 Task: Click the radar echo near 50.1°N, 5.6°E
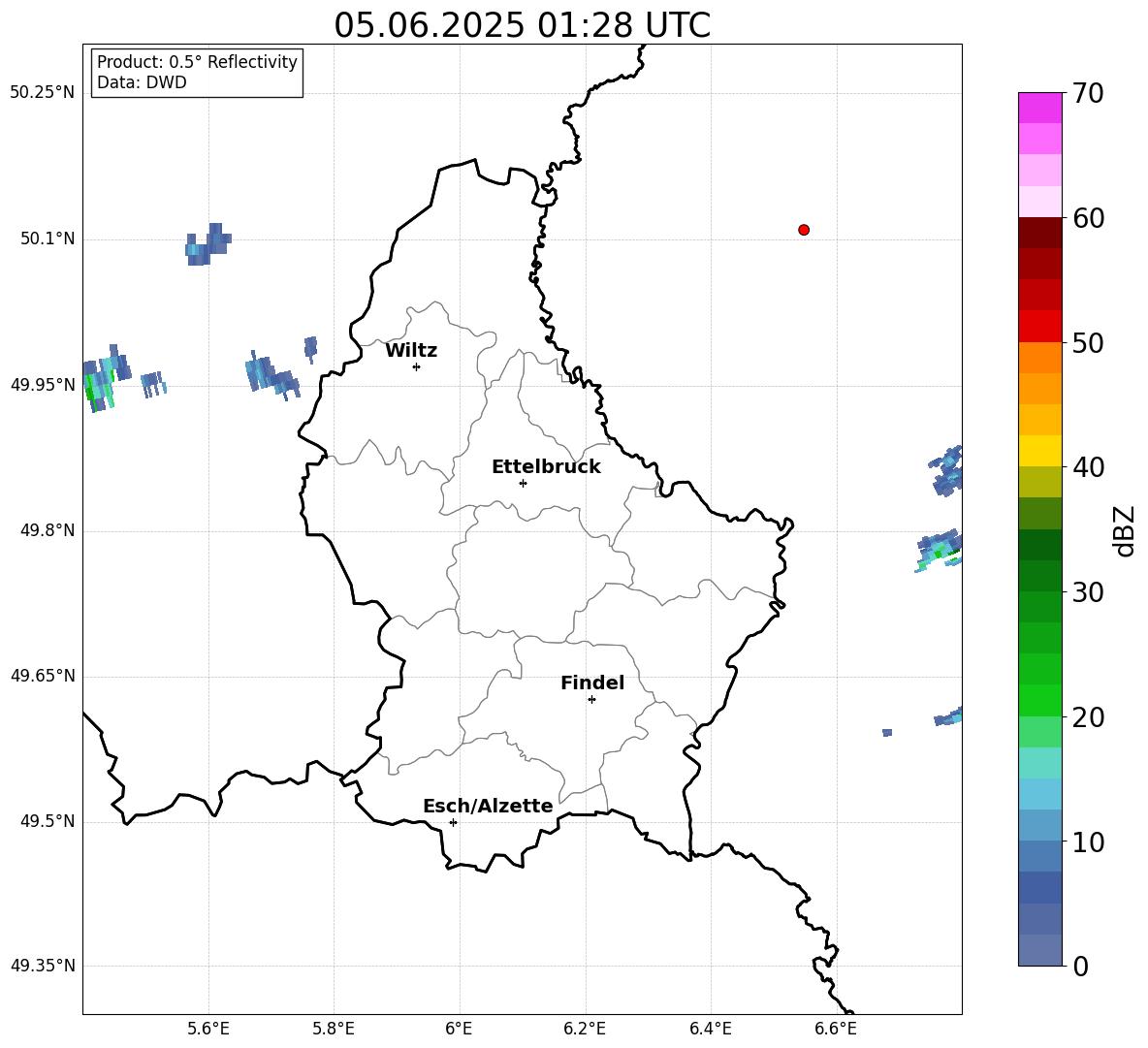click(x=207, y=244)
